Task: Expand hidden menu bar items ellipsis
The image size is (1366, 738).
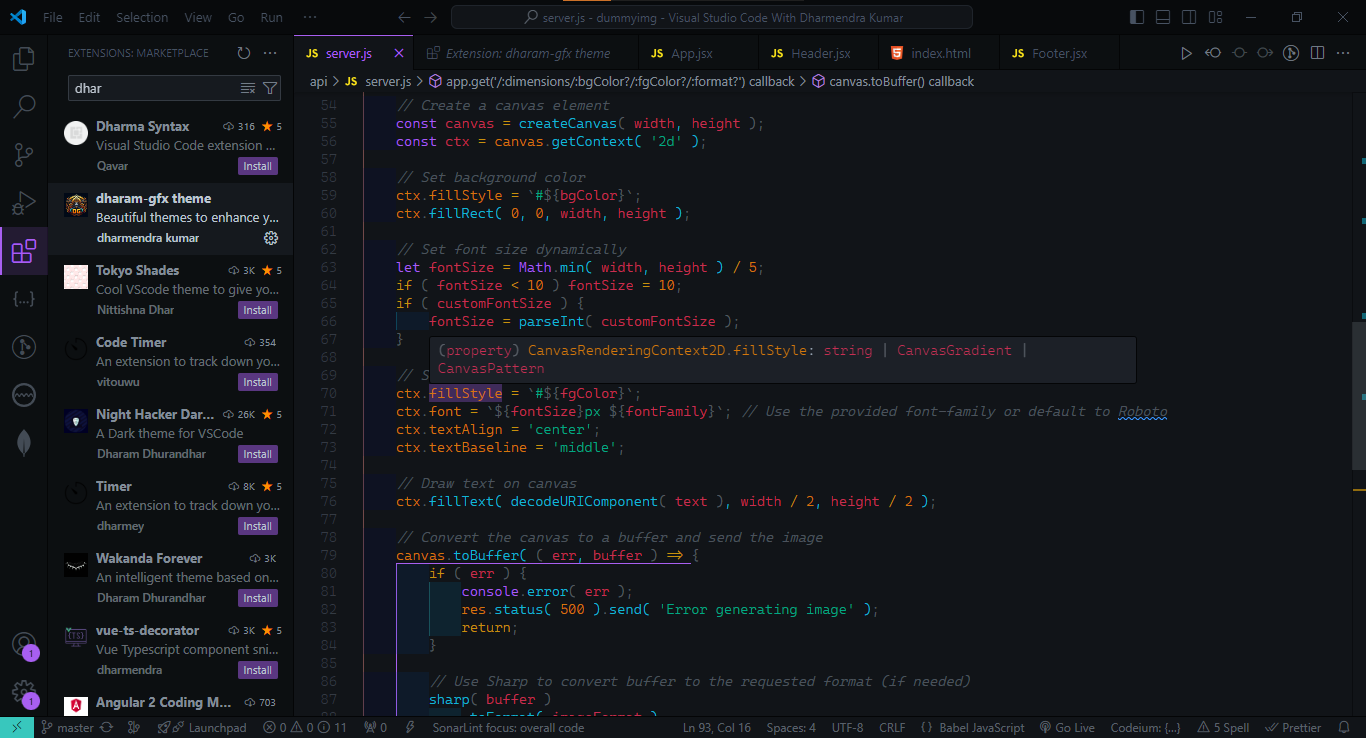Action: pyautogui.click(x=310, y=17)
